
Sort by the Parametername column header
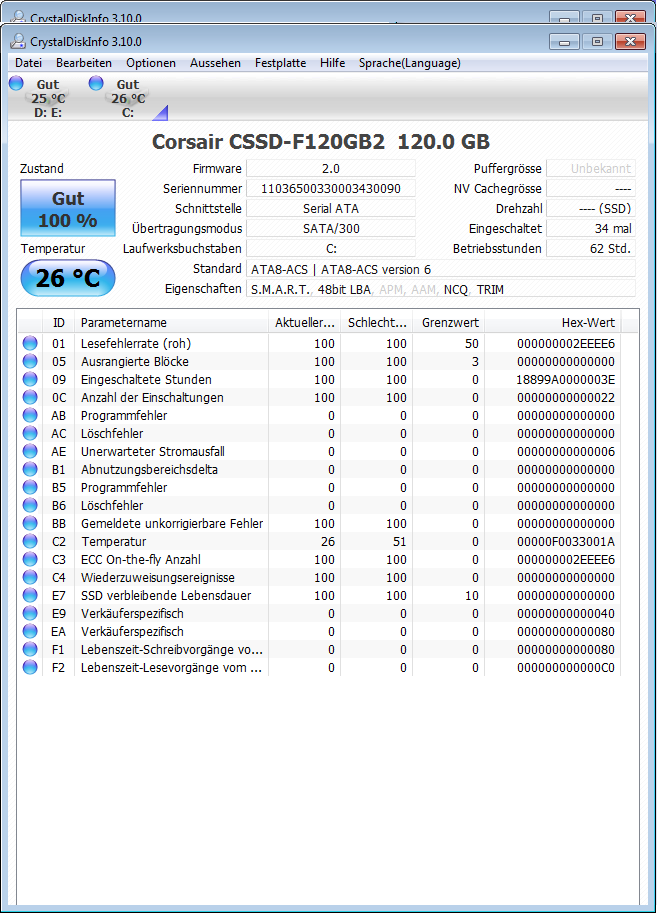[171, 322]
